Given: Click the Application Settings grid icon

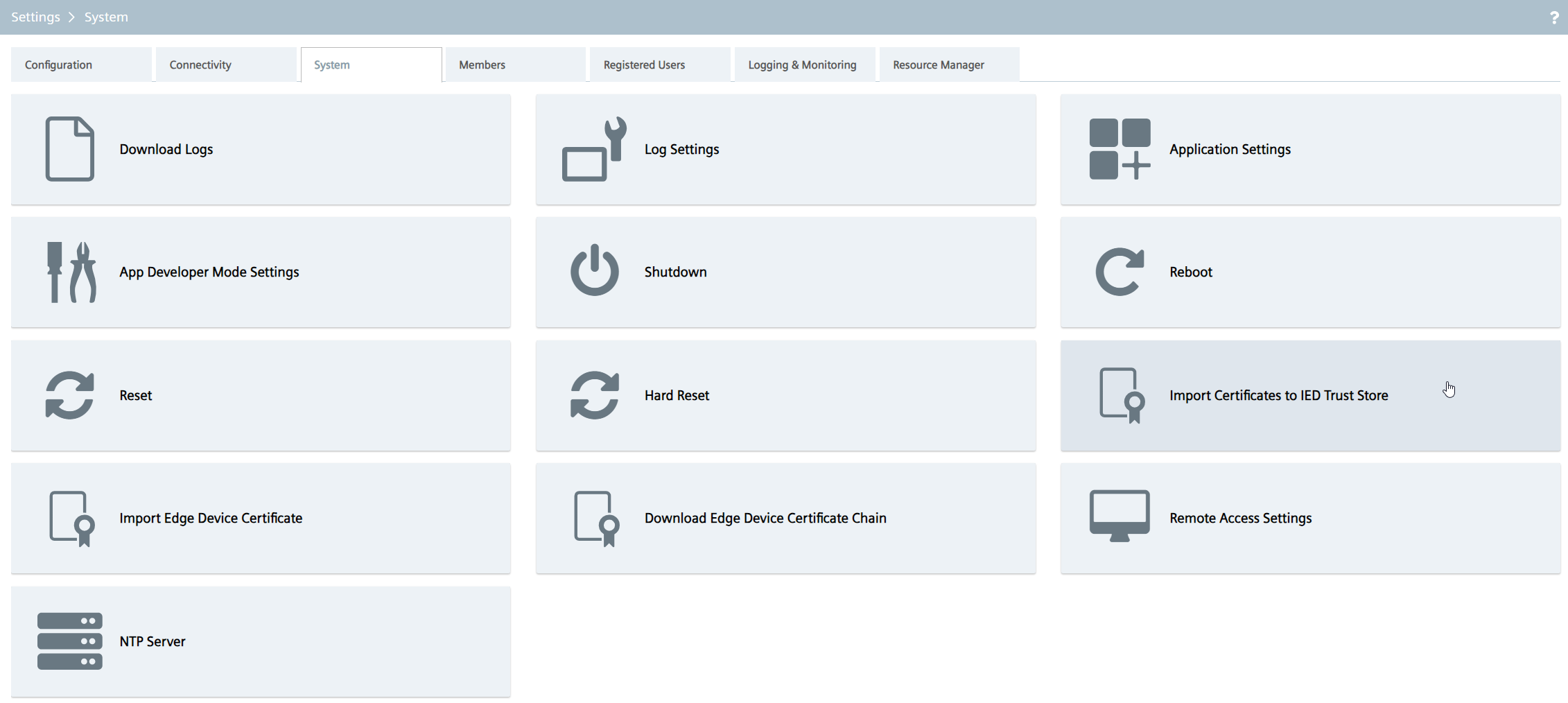Looking at the screenshot, I should pos(1119,149).
